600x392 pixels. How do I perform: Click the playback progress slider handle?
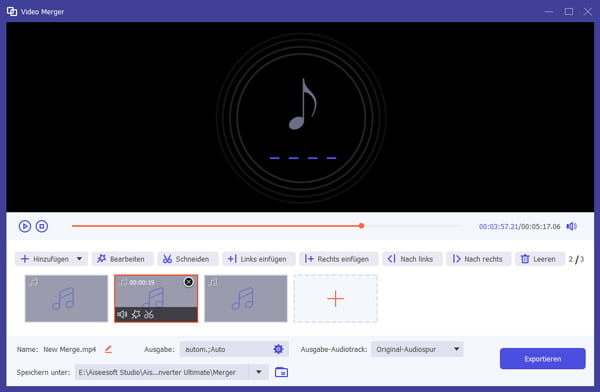361,226
